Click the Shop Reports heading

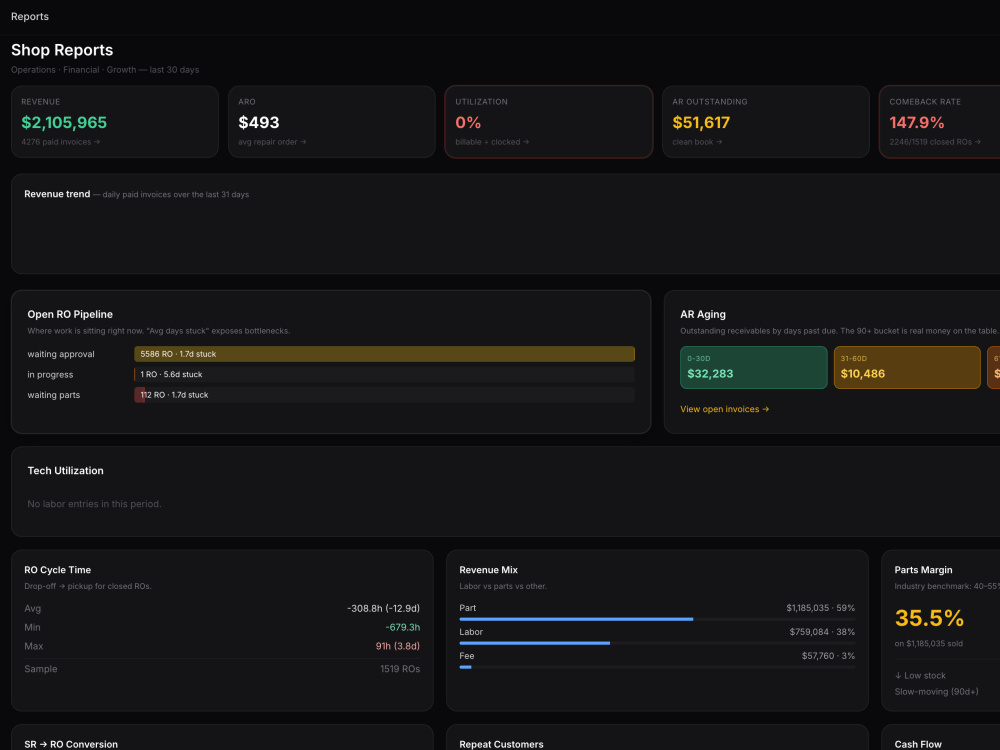62,50
